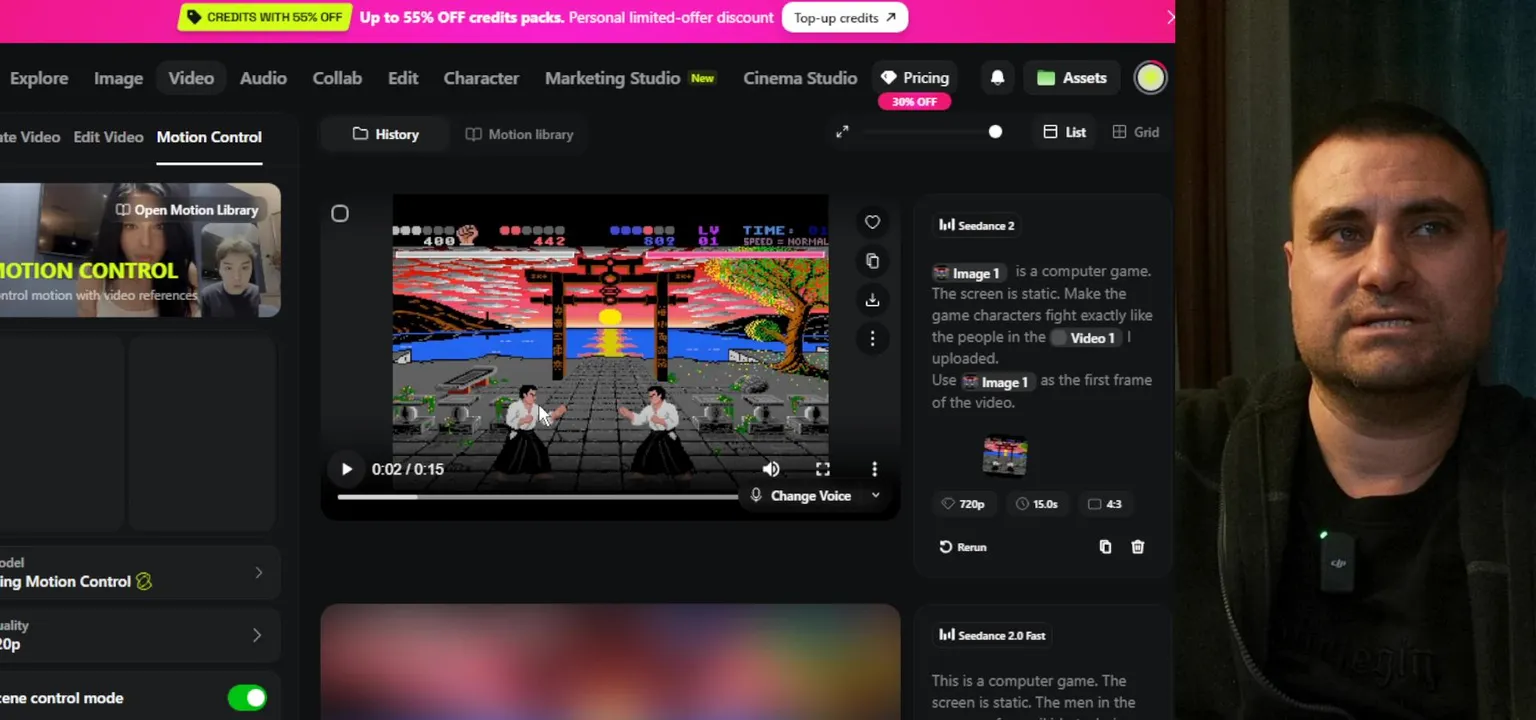Click the reference image thumbnail under prompt

(x=1005, y=457)
